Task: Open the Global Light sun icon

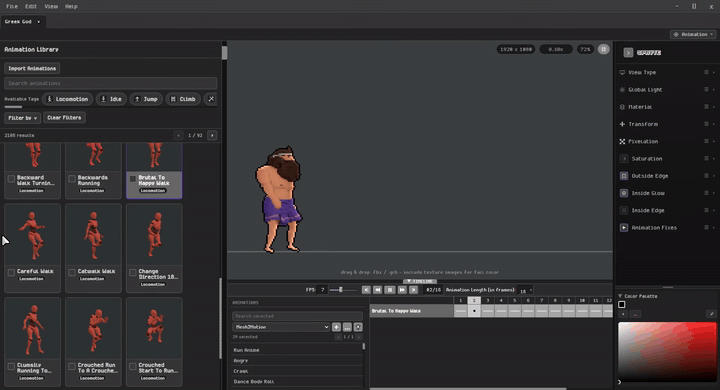Action: (x=622, y=90)
